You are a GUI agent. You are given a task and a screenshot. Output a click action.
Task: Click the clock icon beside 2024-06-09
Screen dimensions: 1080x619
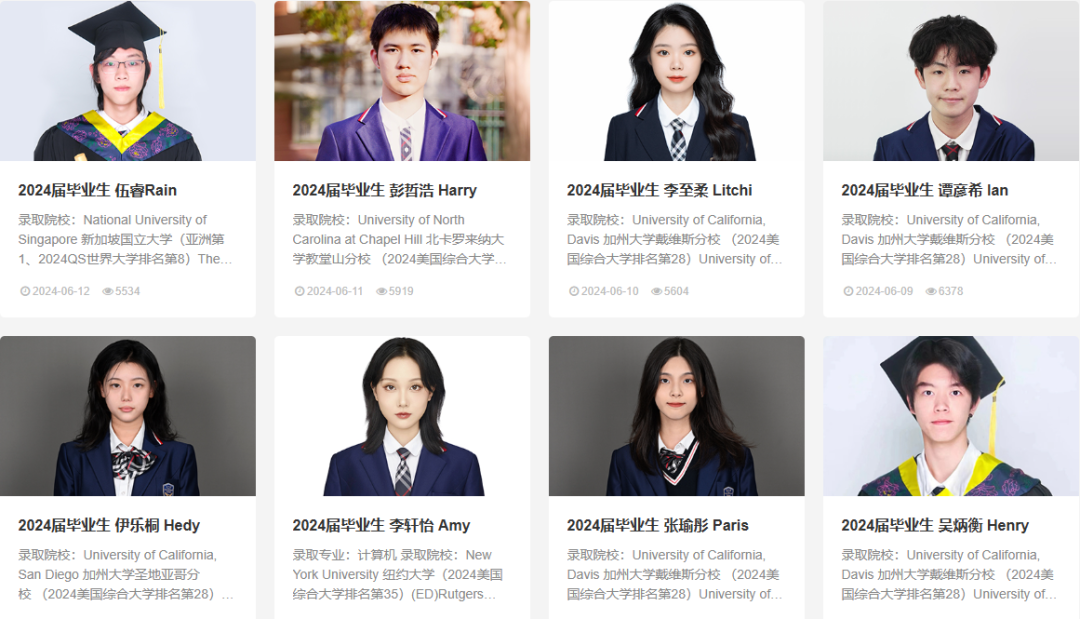[848, 291]
